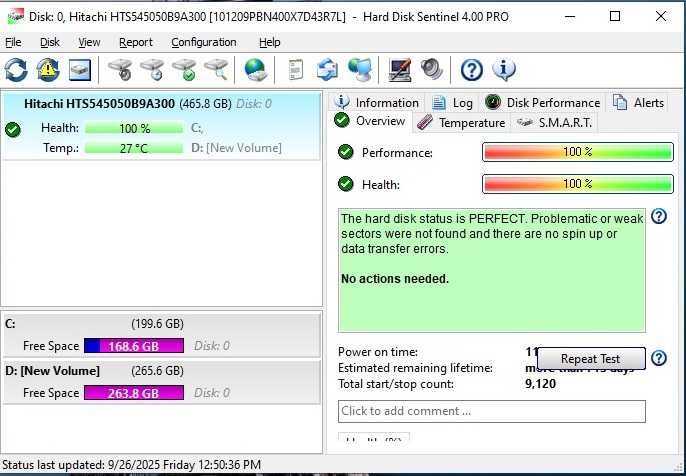The image size is (686, 476).
Task: Click the speaker sound toolbar icon
Action: (x=432, y=70)
